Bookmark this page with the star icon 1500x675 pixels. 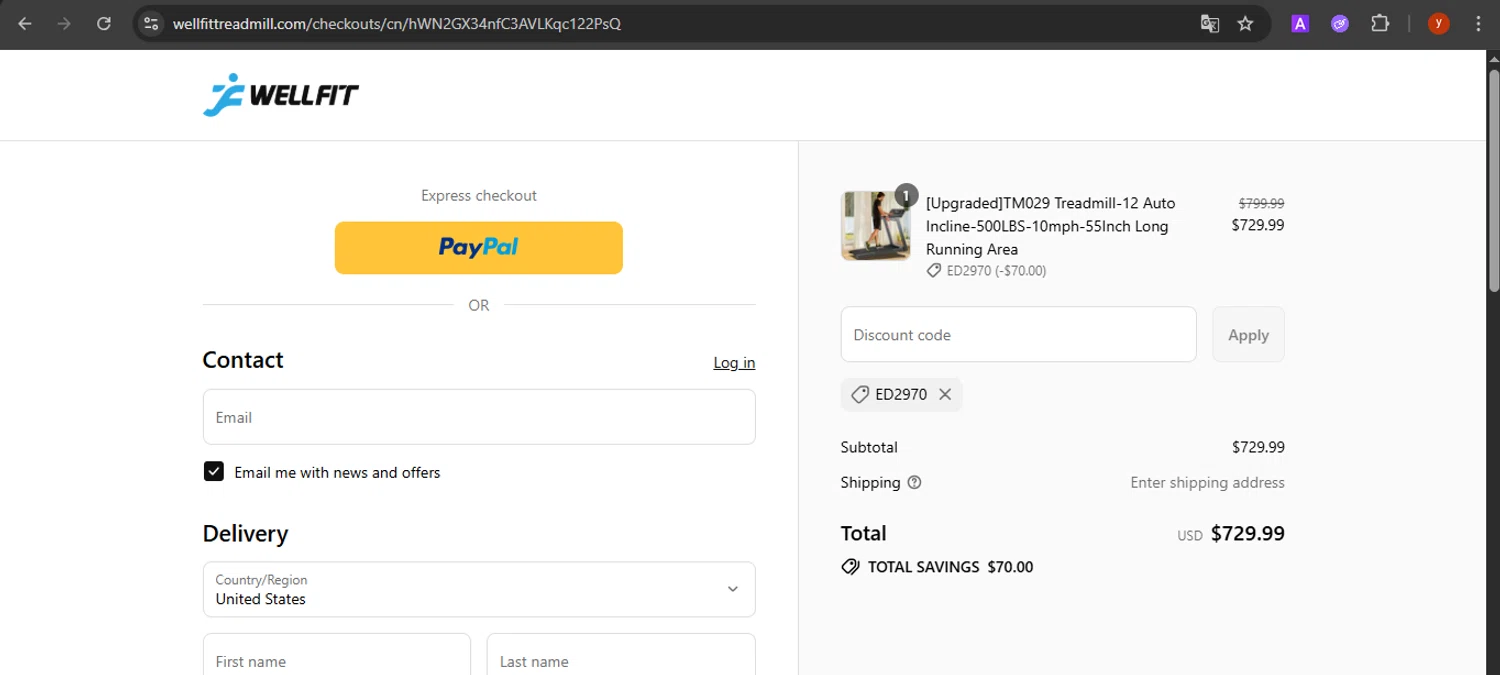(1245, 23)
